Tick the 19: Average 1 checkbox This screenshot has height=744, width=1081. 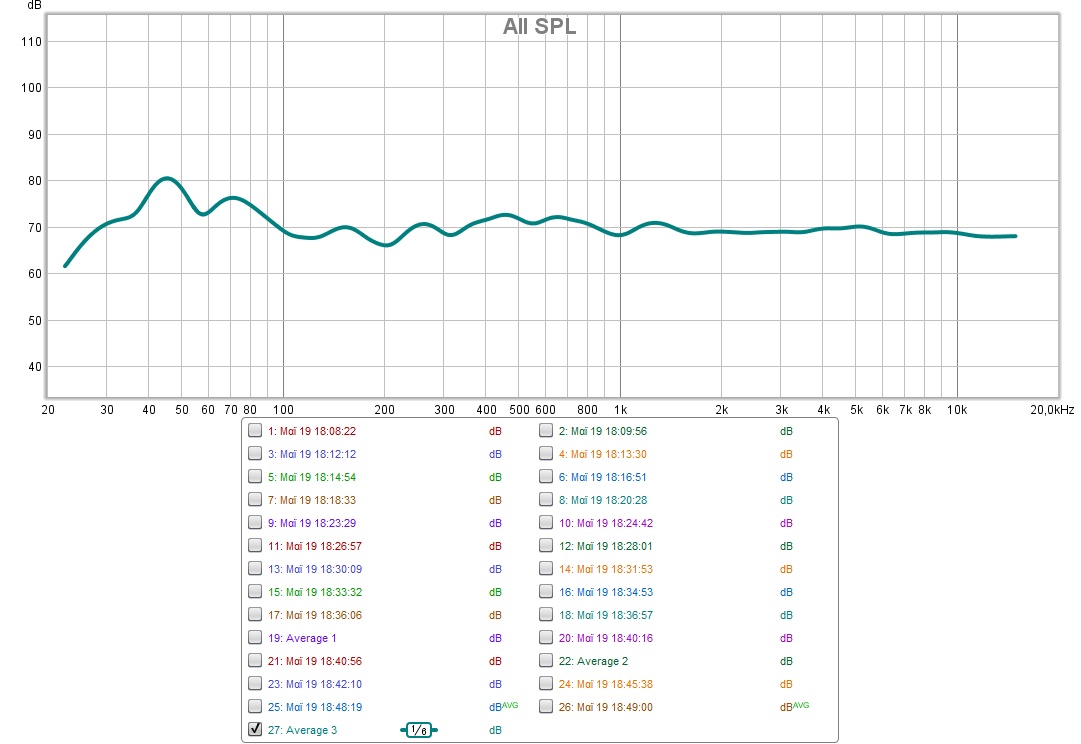255,638
